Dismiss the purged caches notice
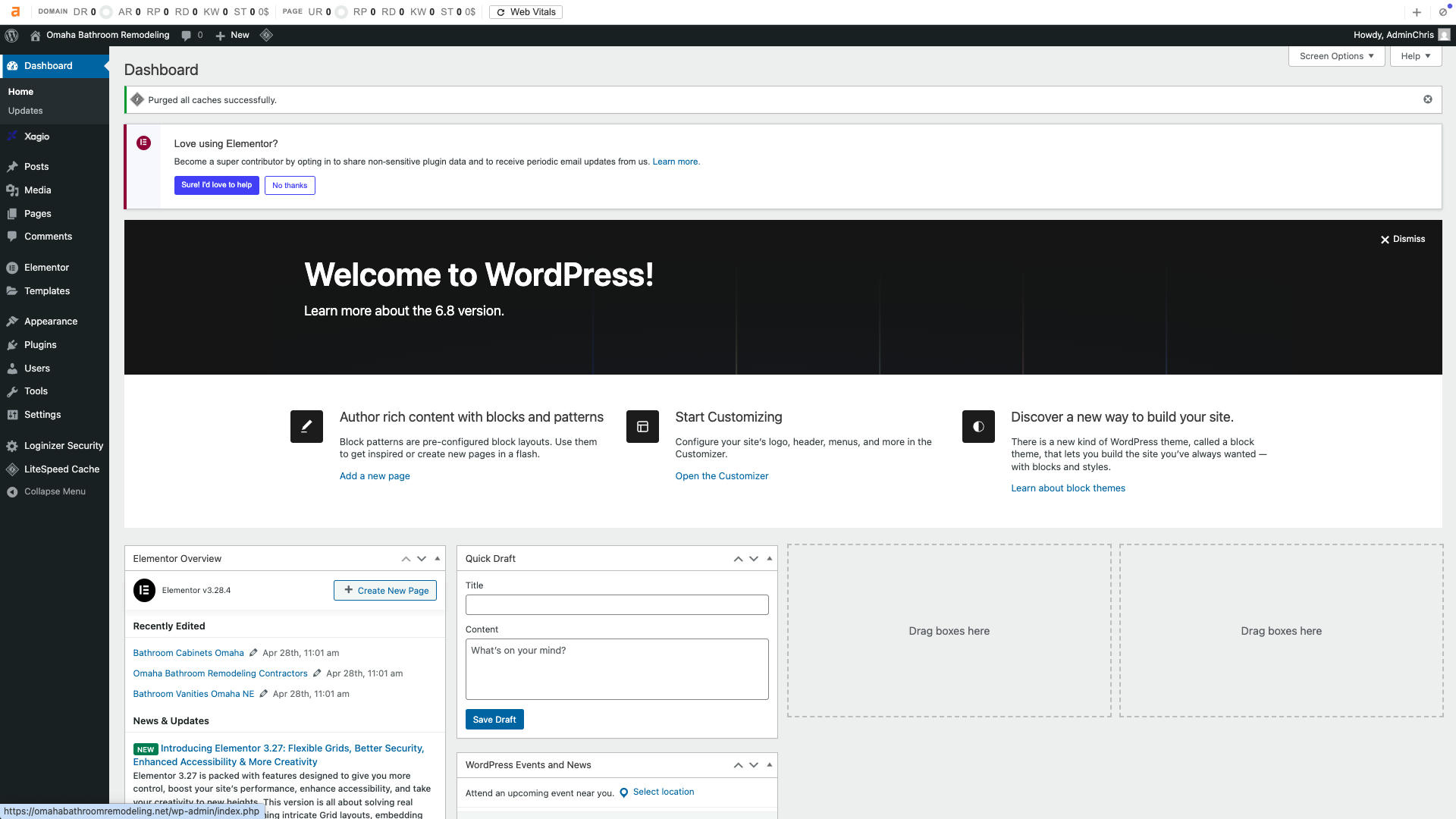Screen dimensions: 1456x819 tap(1428, 99)
